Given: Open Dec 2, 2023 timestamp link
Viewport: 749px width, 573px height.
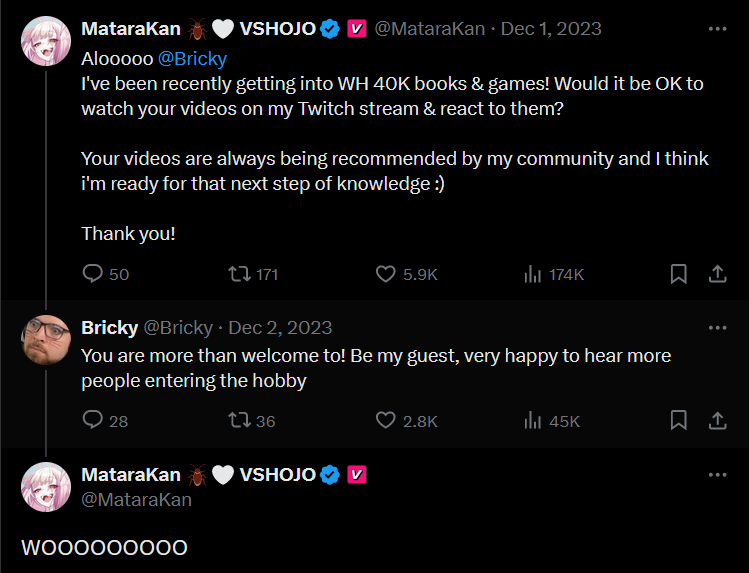Looking at the screenshot, I should point(280,327).
